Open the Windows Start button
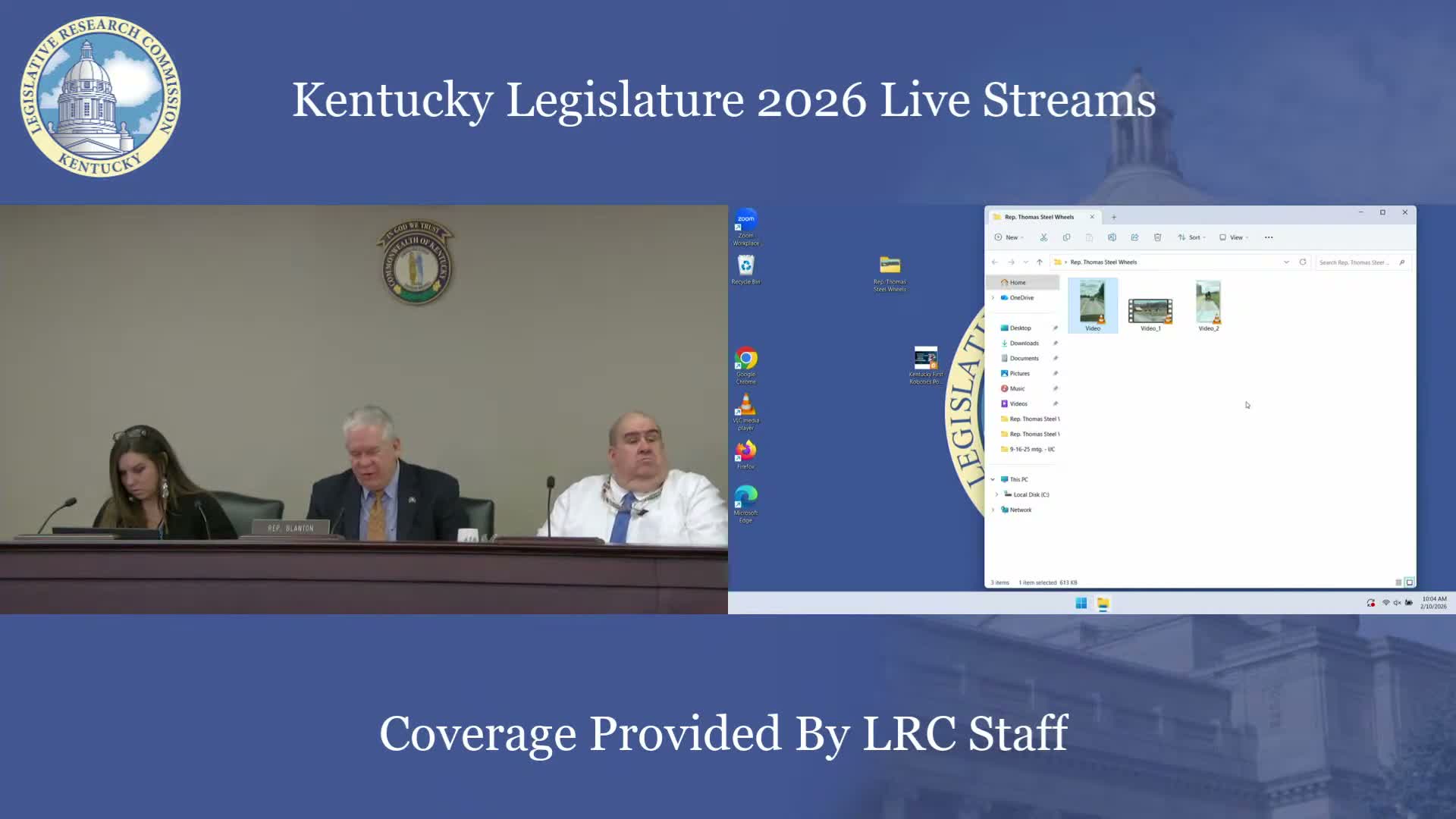This screenshot has width=1456, height=819. click(1081, 604)
